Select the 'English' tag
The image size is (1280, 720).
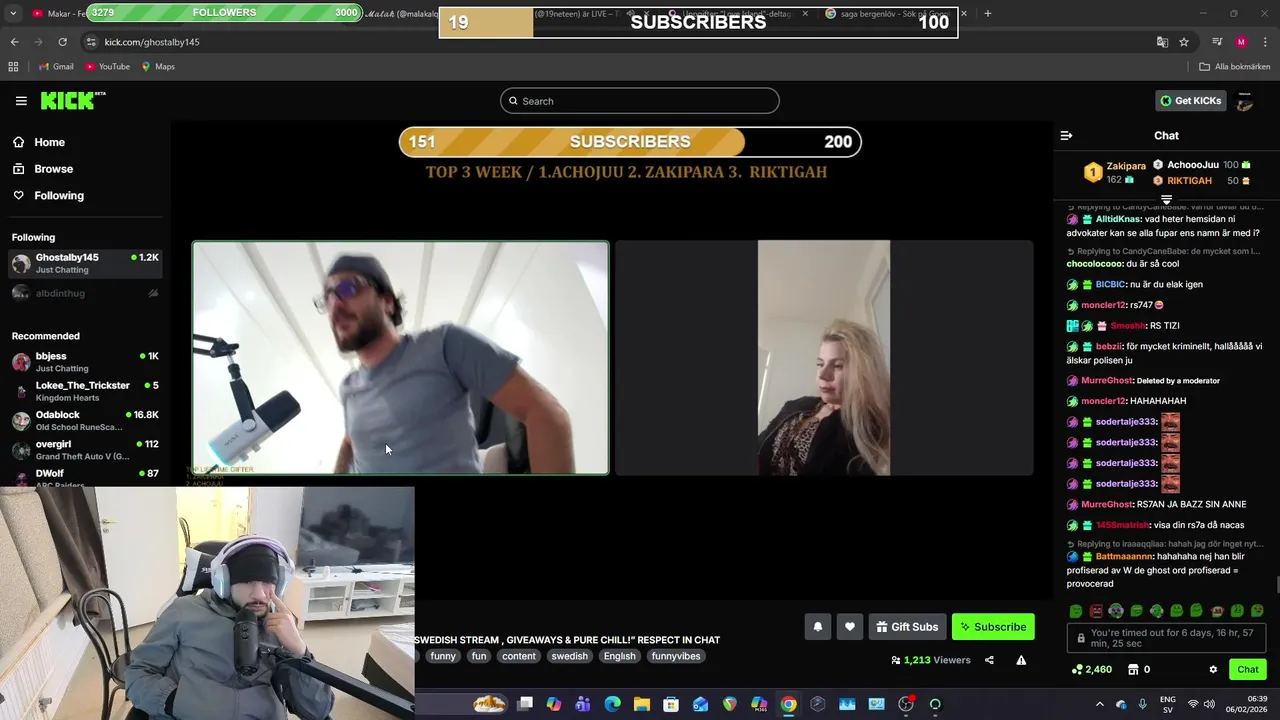[x=619, y=656]
